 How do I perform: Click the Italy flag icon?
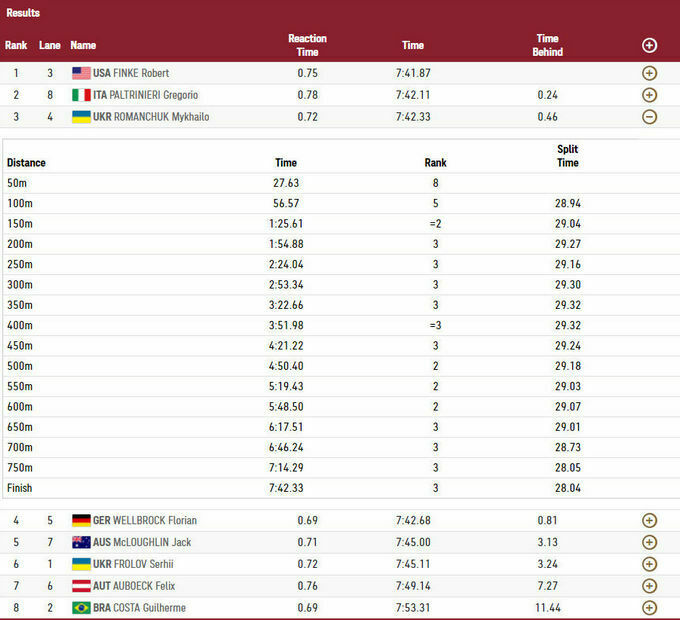[81, 95]
